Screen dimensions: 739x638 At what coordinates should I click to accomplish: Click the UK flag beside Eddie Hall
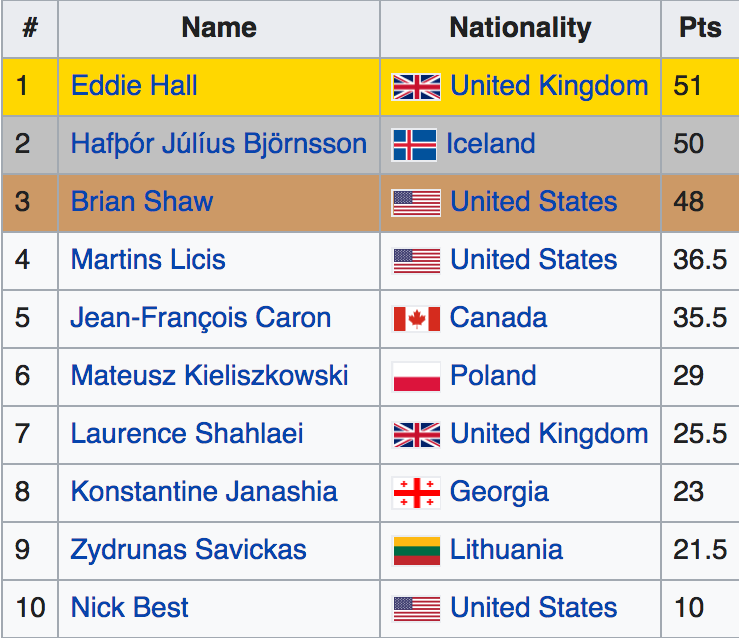pos(416,87)
